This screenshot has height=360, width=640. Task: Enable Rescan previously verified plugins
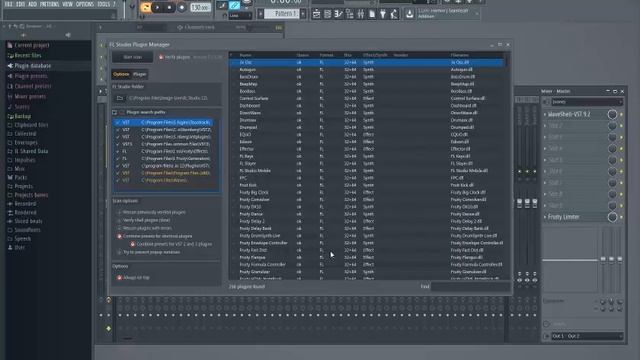[x=119, y=212]
